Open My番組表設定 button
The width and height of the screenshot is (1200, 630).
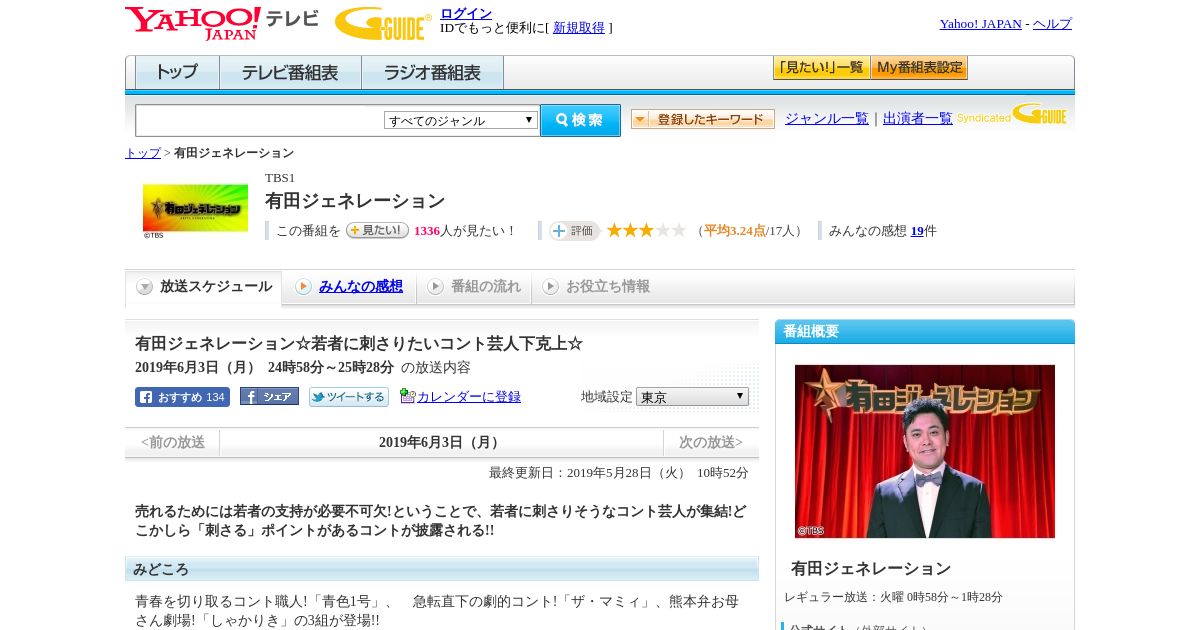click(919, 68)
